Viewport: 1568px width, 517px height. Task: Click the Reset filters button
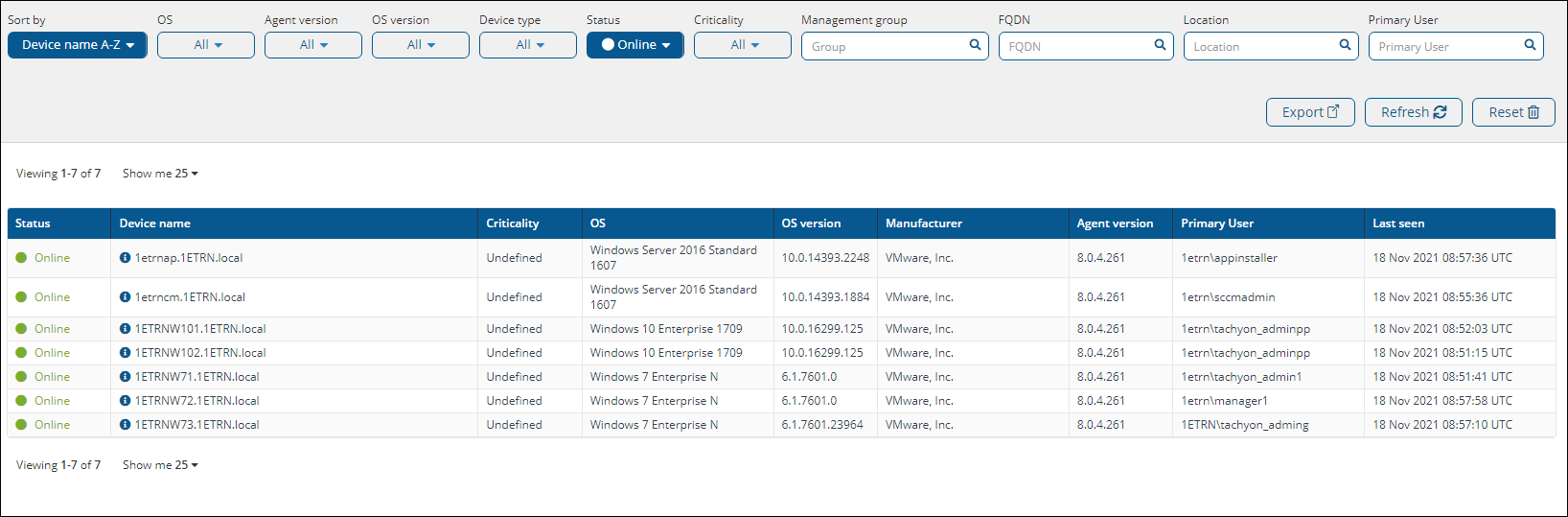(1512, 112)
